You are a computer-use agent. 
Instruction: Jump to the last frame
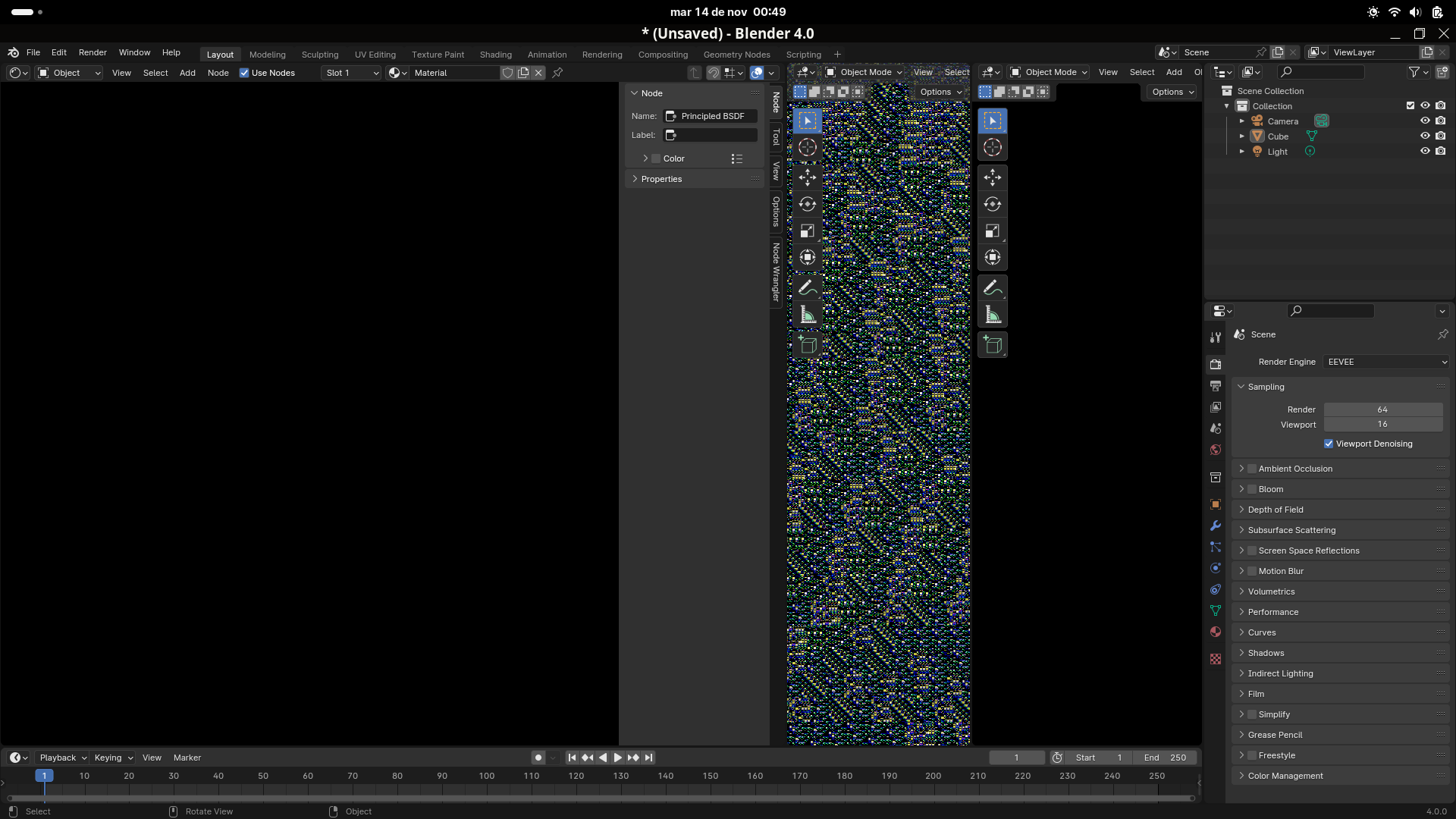(x=648, y=758)
